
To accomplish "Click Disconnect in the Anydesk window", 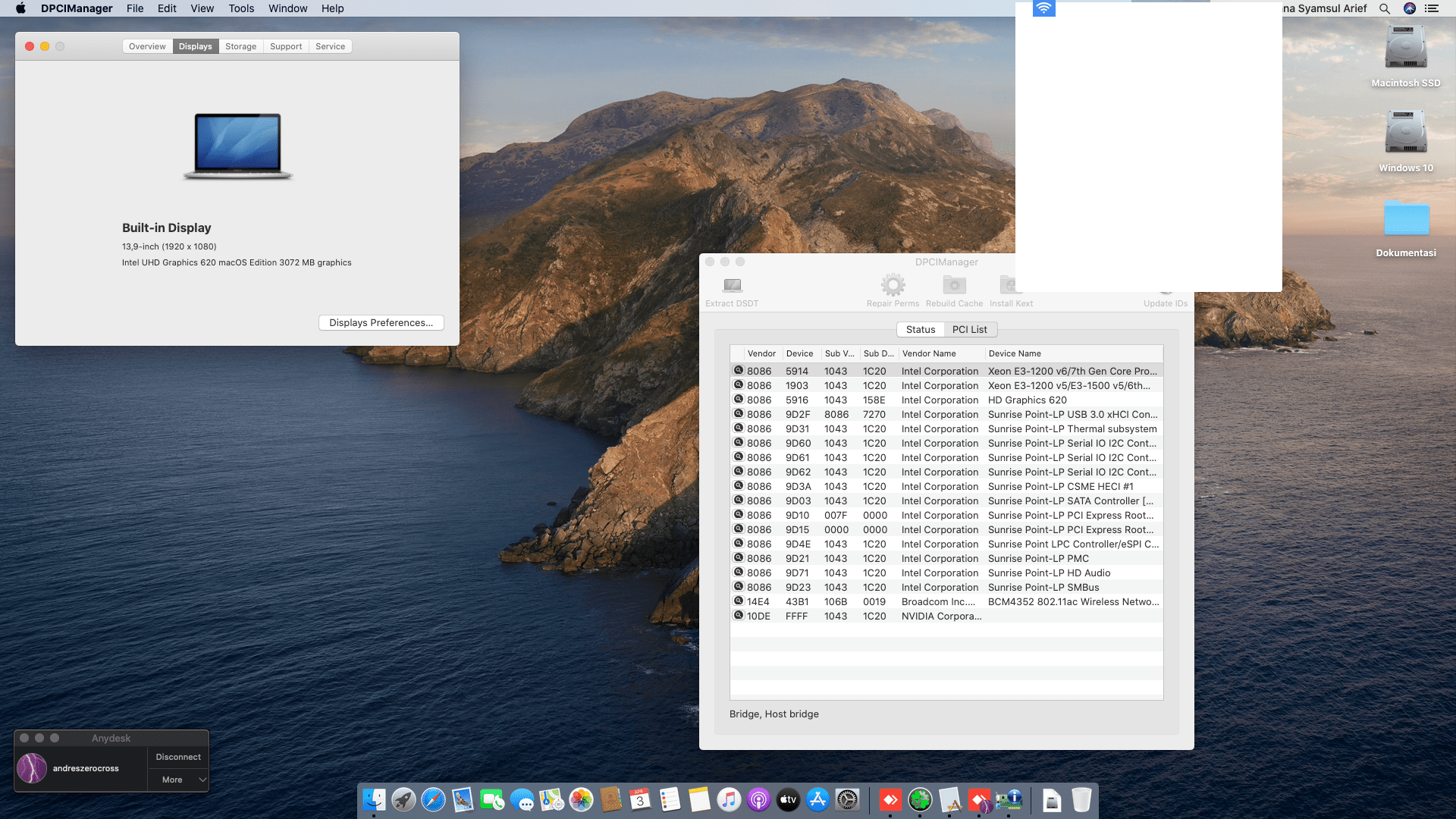I will [178, 757].
